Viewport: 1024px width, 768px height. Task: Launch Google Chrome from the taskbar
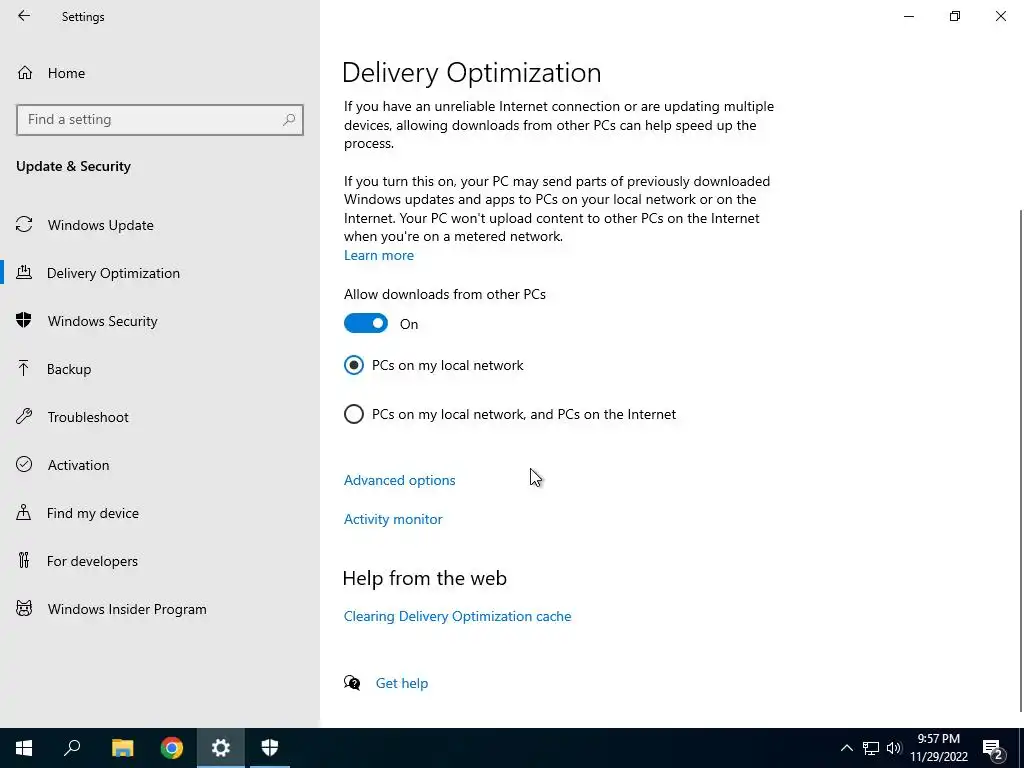click(172, 748)
